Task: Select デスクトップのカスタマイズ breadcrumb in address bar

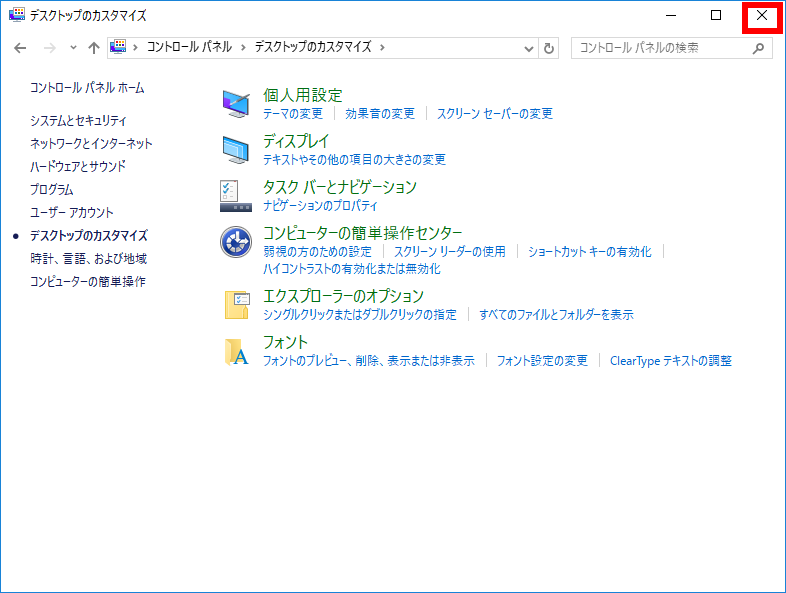Action: coord(313,47)
